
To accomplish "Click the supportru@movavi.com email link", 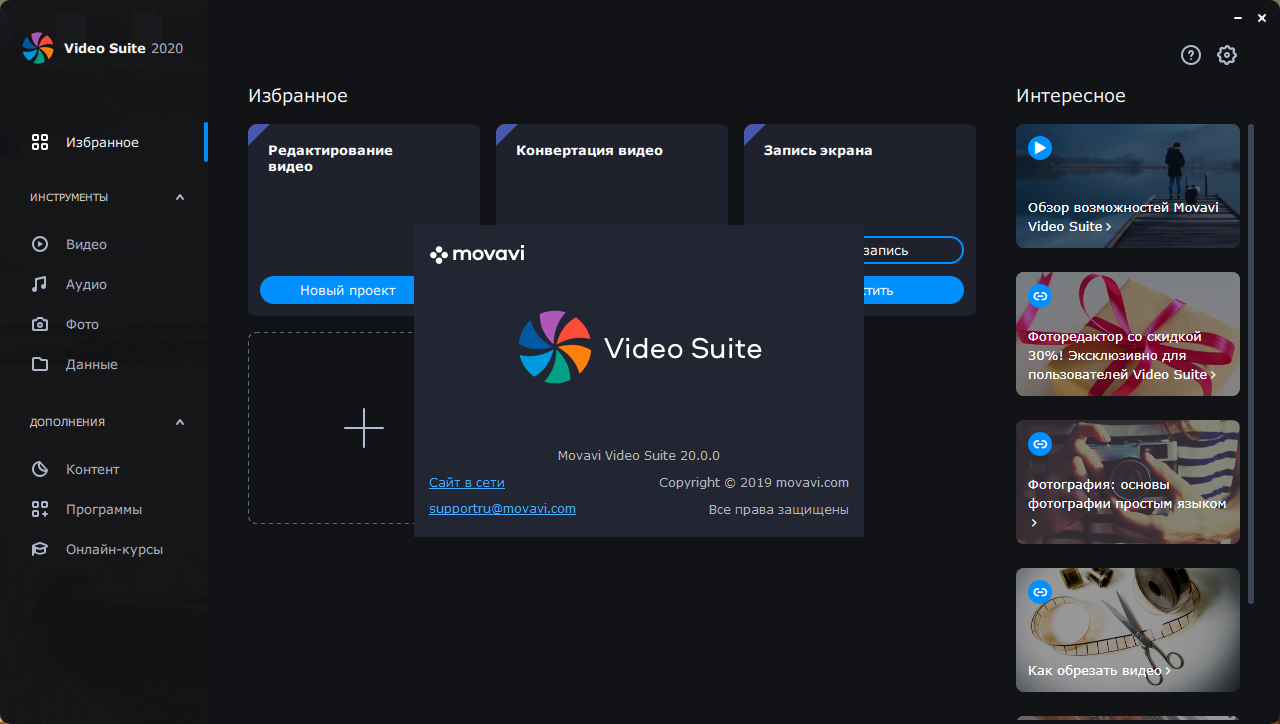I will (x=502, y=508).
